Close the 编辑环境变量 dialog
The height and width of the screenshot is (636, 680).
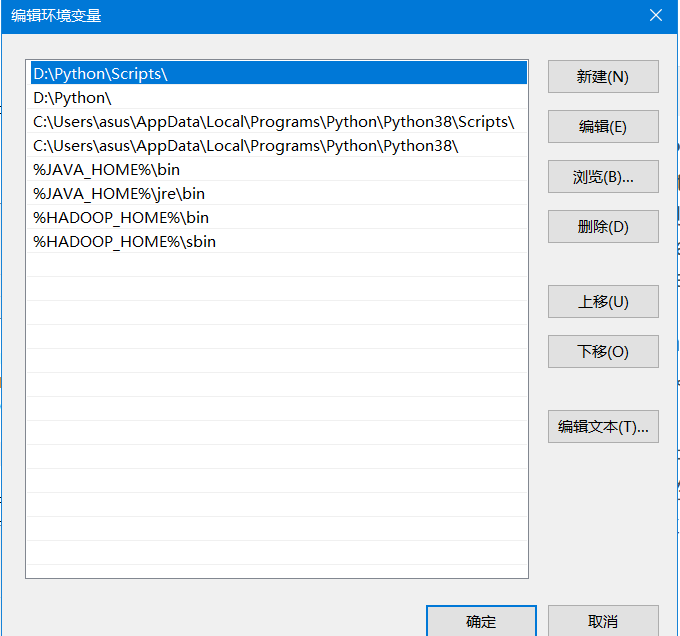[655, 16]
